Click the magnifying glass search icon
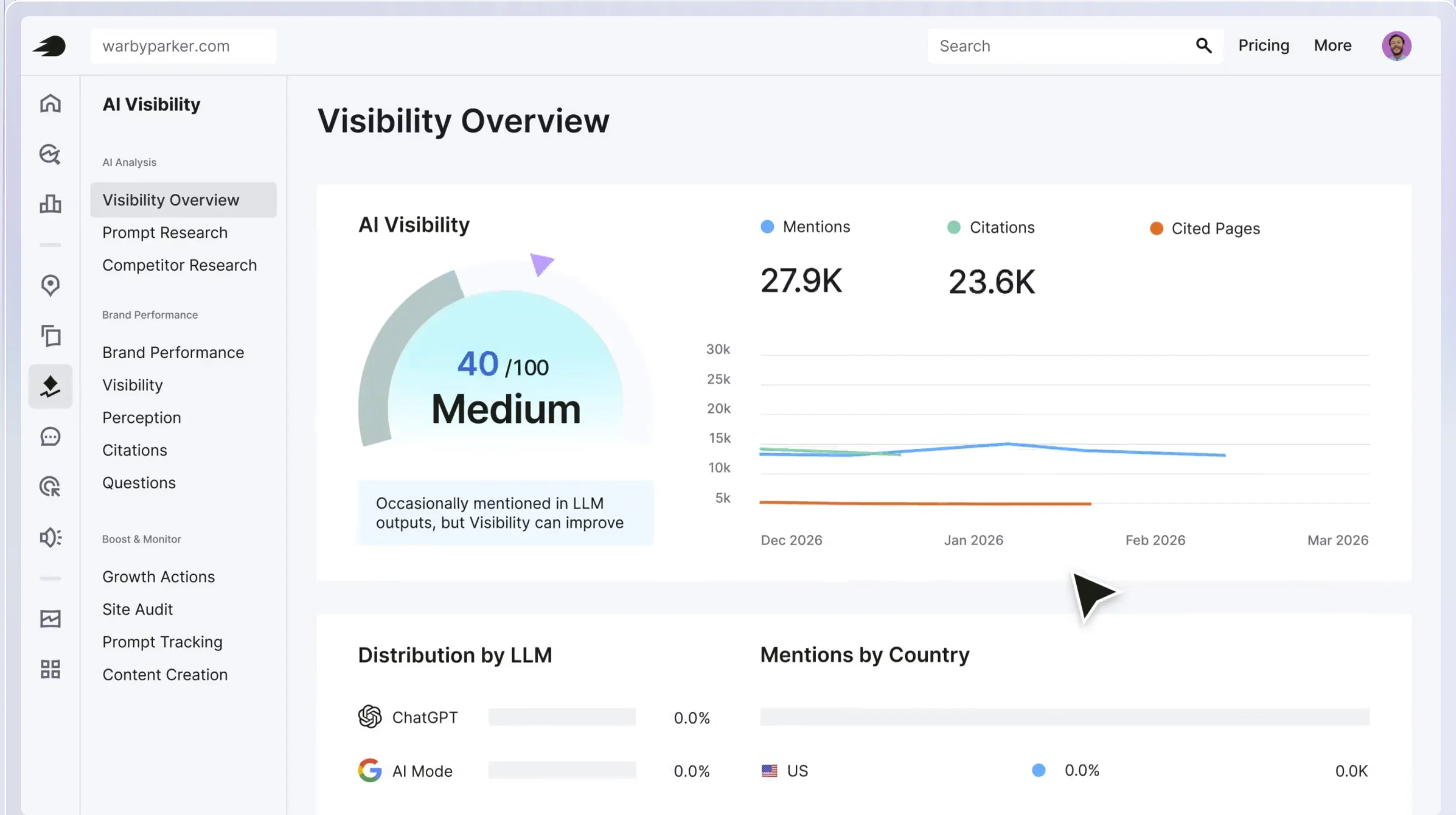This screenshot has height=815, width=1456. tap(1203, 46)
